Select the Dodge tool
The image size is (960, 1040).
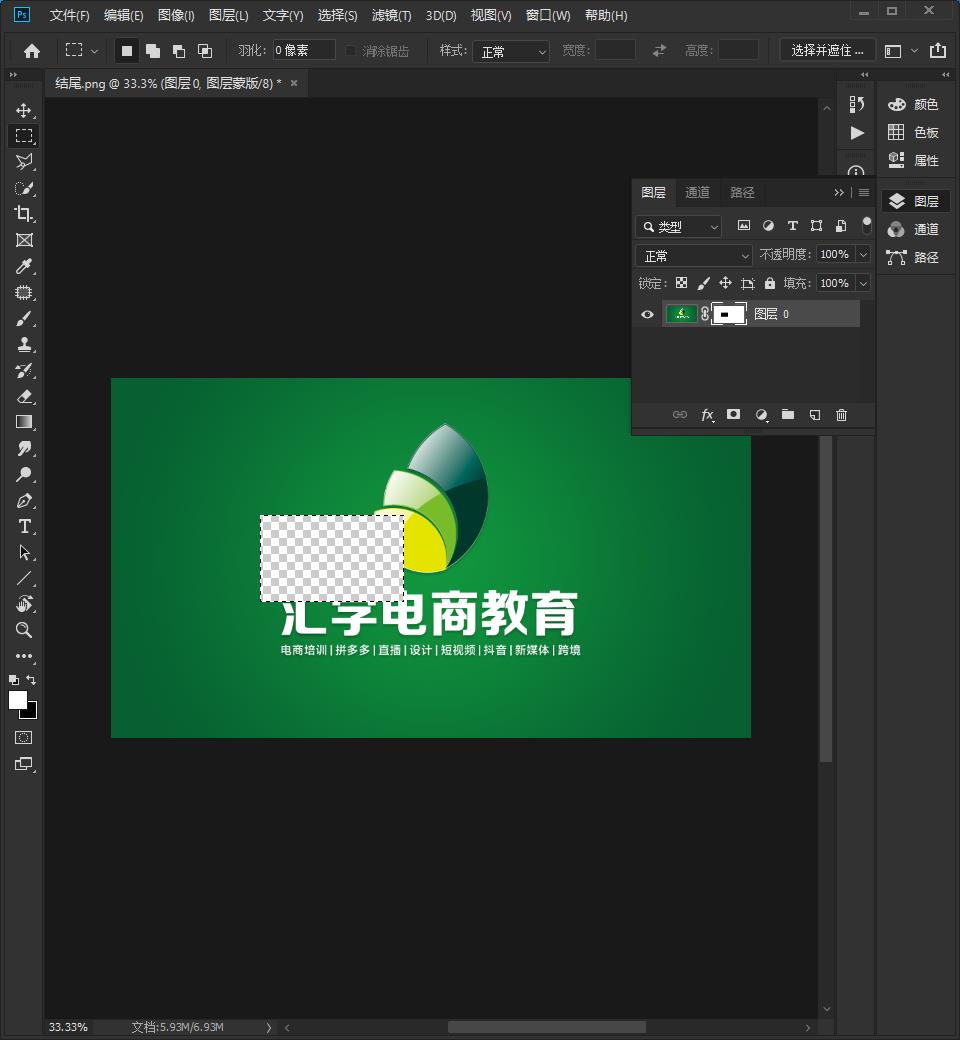click(24, 474)
